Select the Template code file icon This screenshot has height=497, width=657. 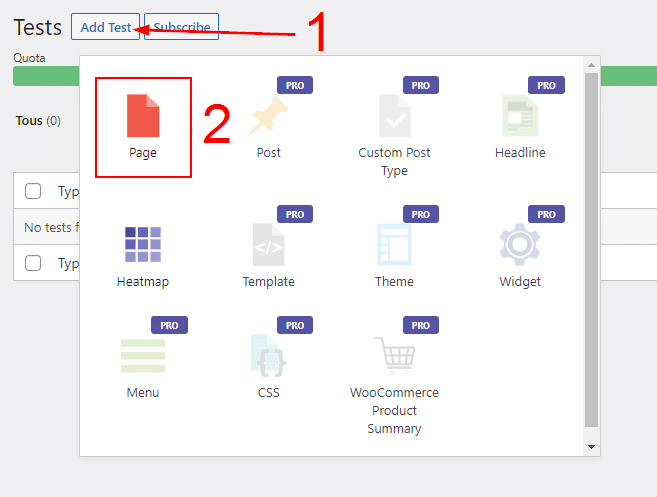tap(268, 244)
